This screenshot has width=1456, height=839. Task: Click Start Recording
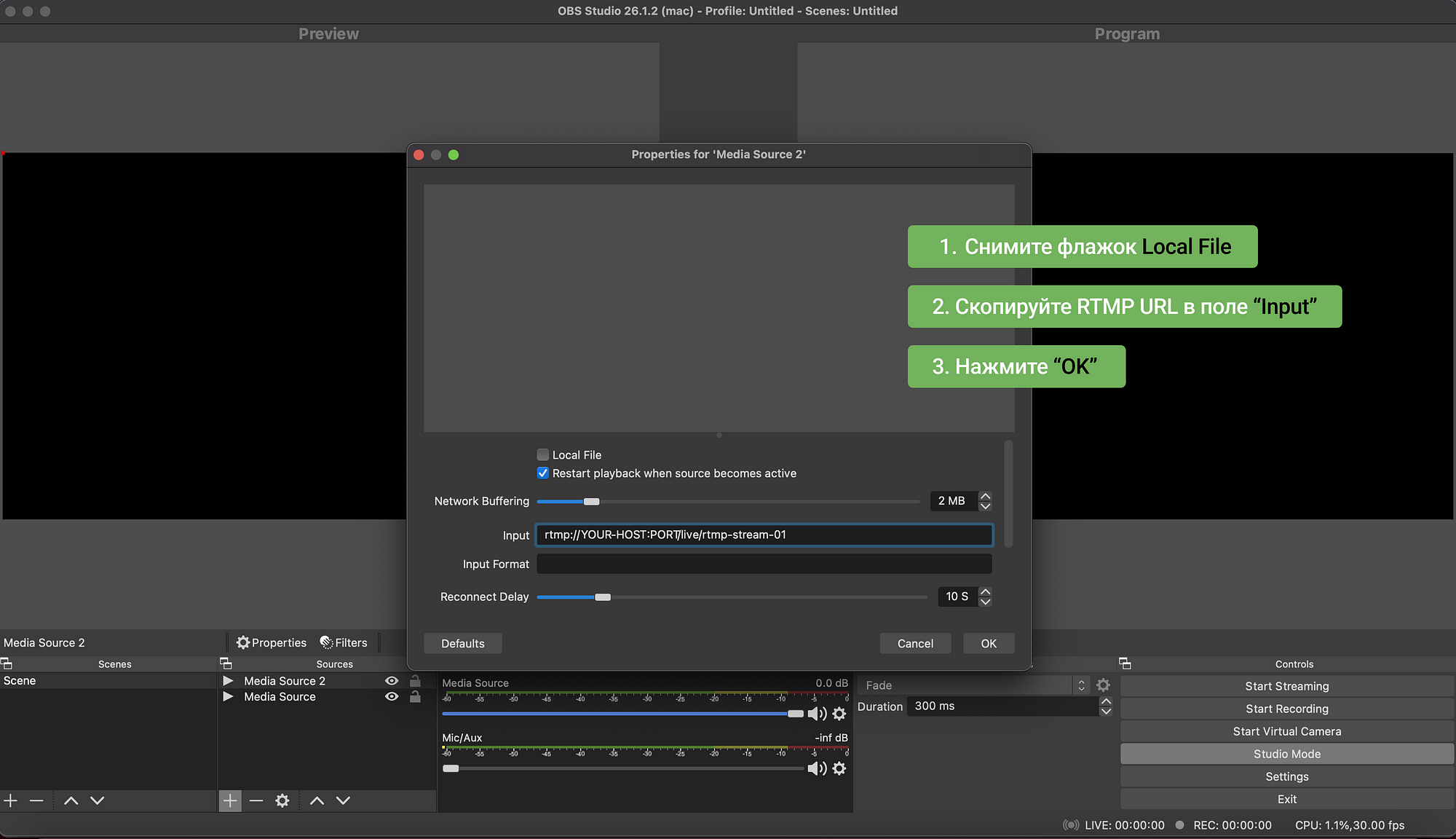pyautogui.click(x=1286, y=709)
